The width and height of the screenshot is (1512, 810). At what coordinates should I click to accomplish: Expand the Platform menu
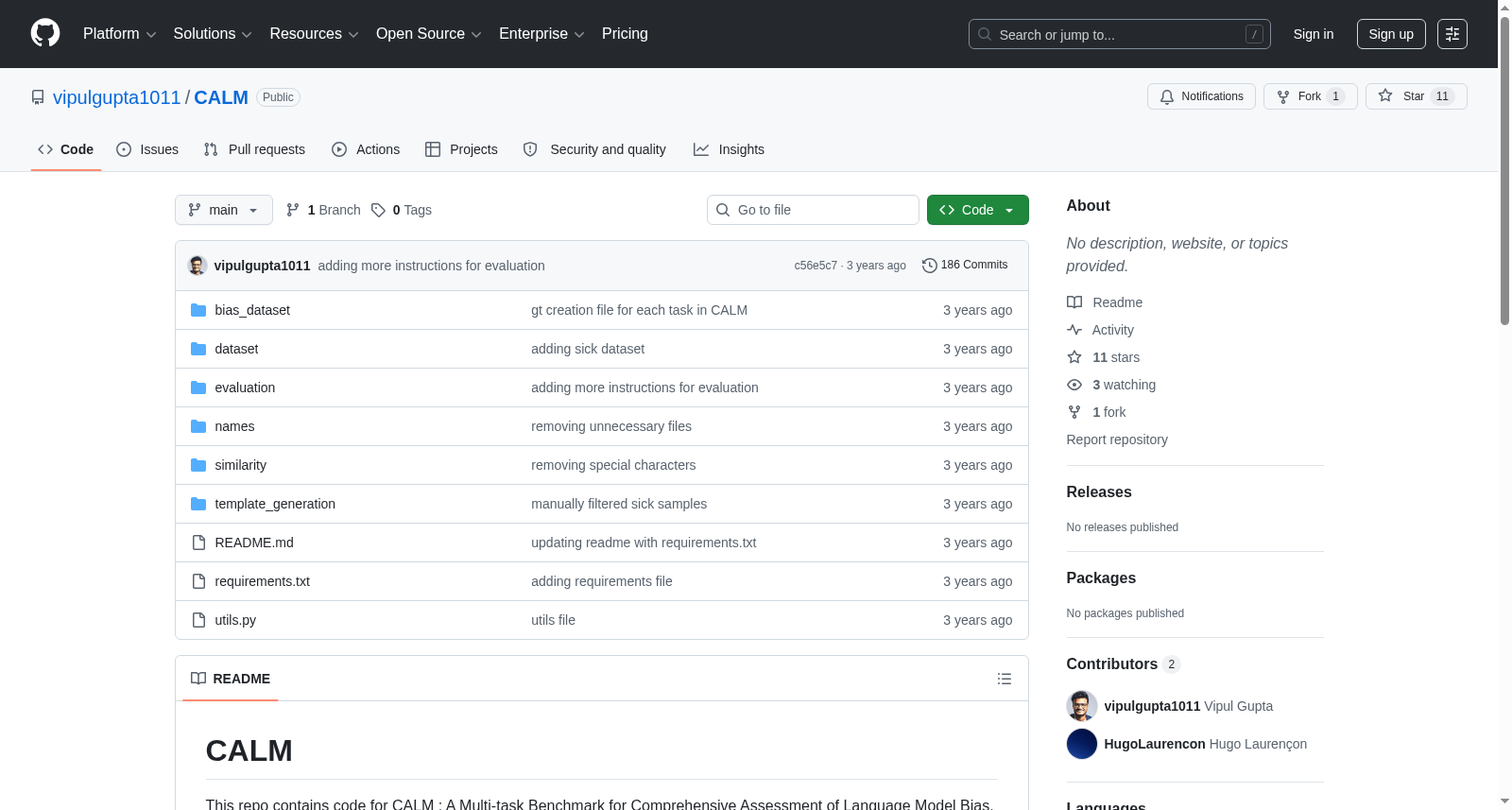119,34
